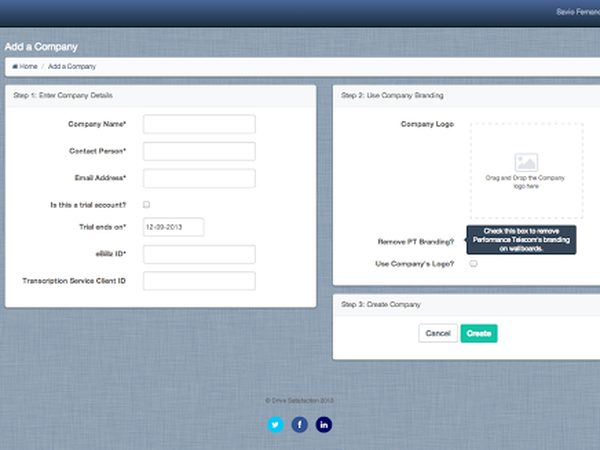The image size is (600, 450).
Task: Click the Is this a trial account? label
Action: click(88, 205)
